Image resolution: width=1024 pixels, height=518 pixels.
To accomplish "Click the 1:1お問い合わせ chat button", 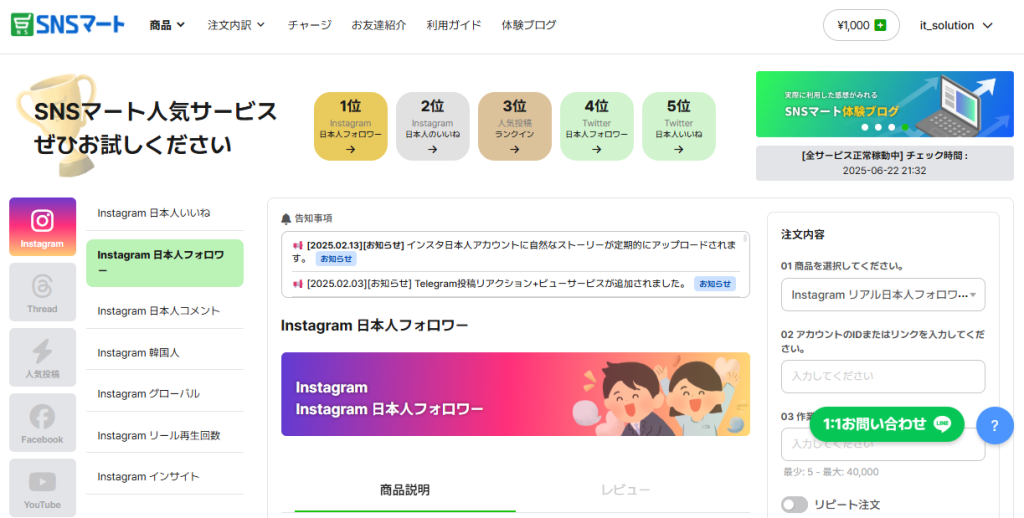I will point(887,425).
